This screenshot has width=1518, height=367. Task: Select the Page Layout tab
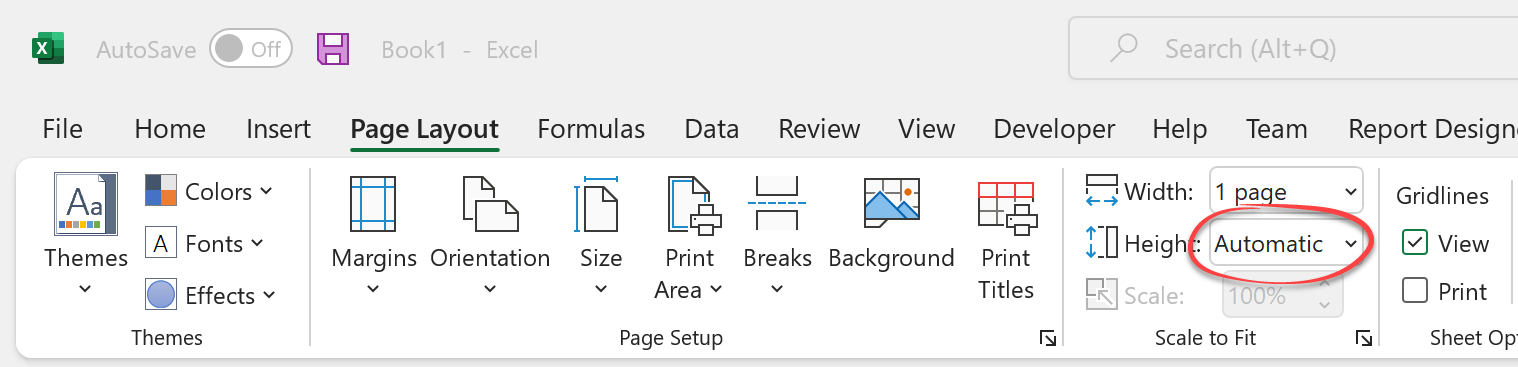pos(425,129)
